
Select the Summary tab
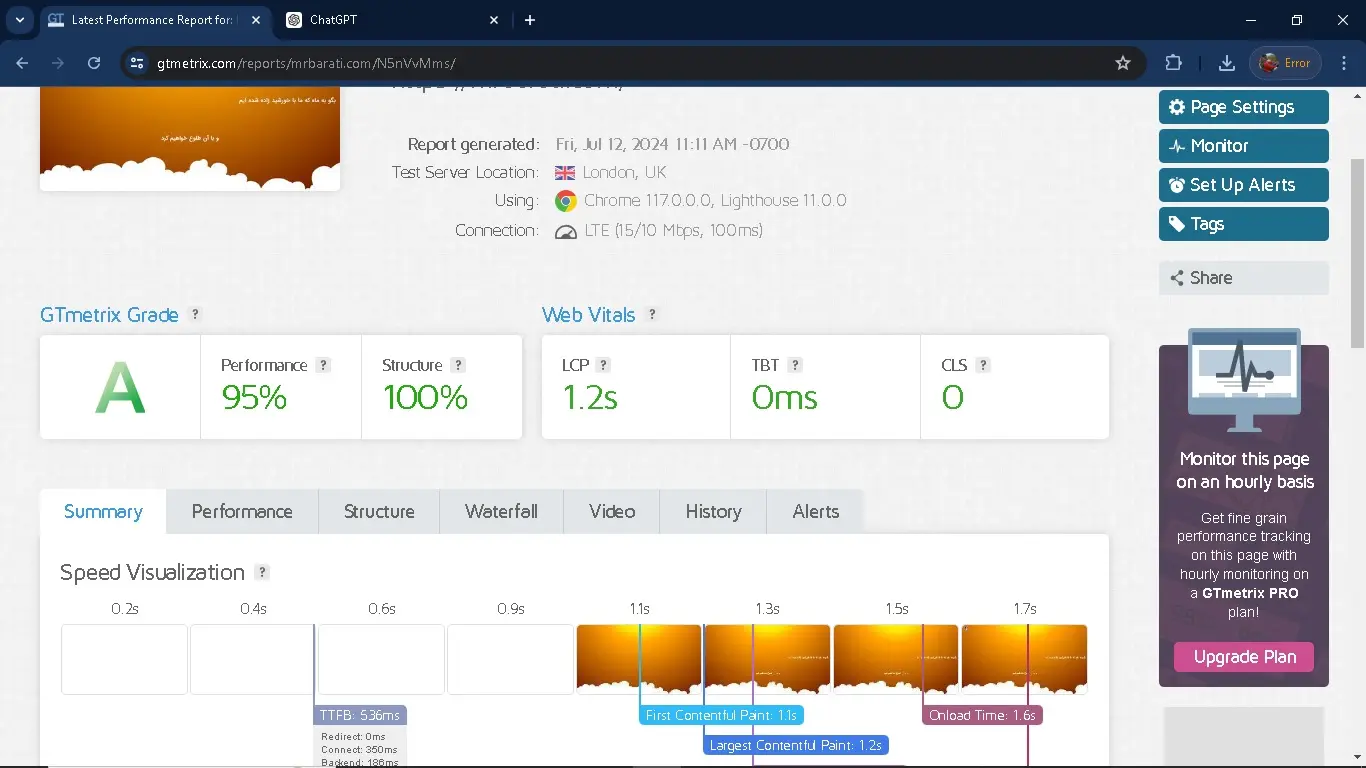pos(103,511)
